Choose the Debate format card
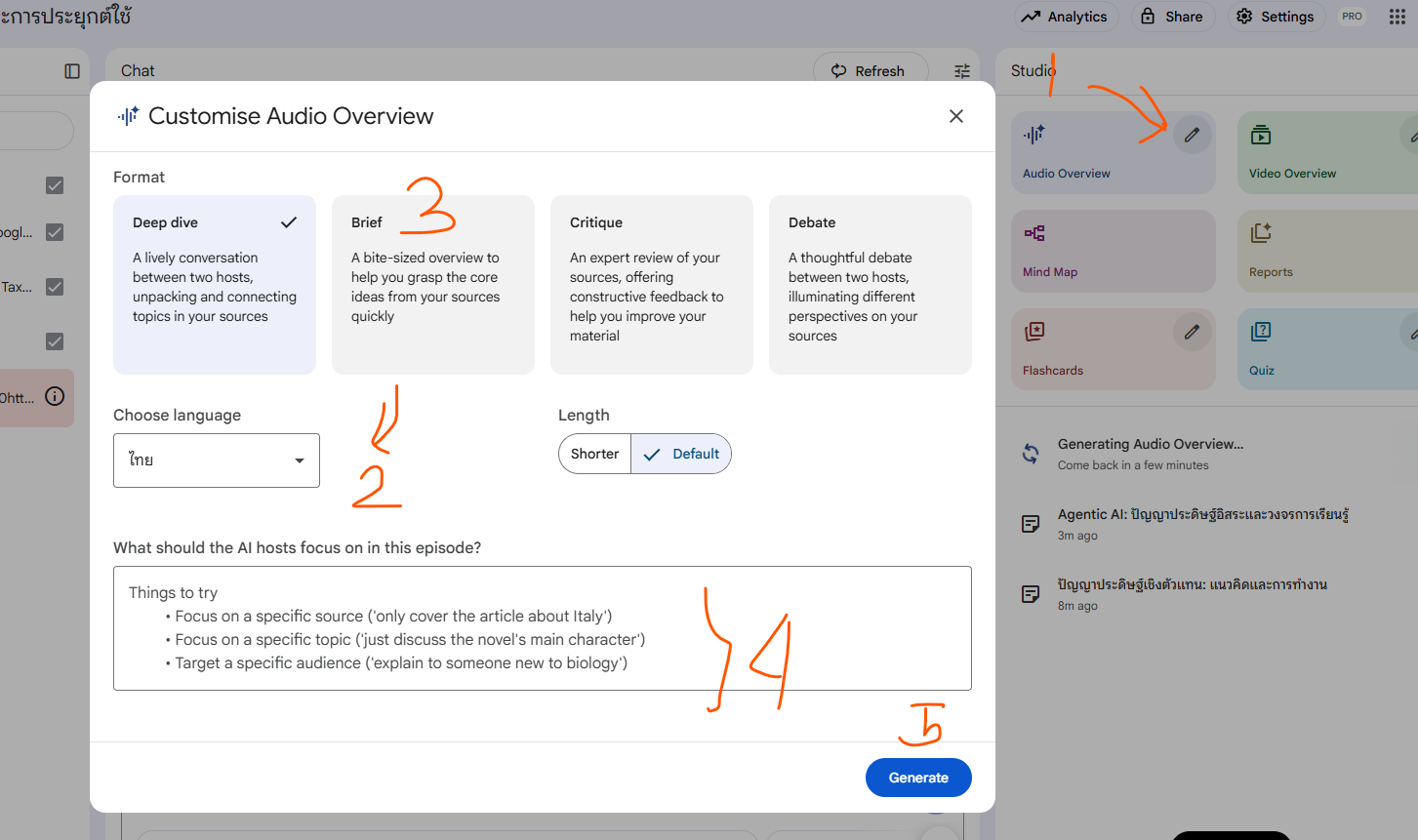This screenshot has width=1418, height=840. pos(870,284)
